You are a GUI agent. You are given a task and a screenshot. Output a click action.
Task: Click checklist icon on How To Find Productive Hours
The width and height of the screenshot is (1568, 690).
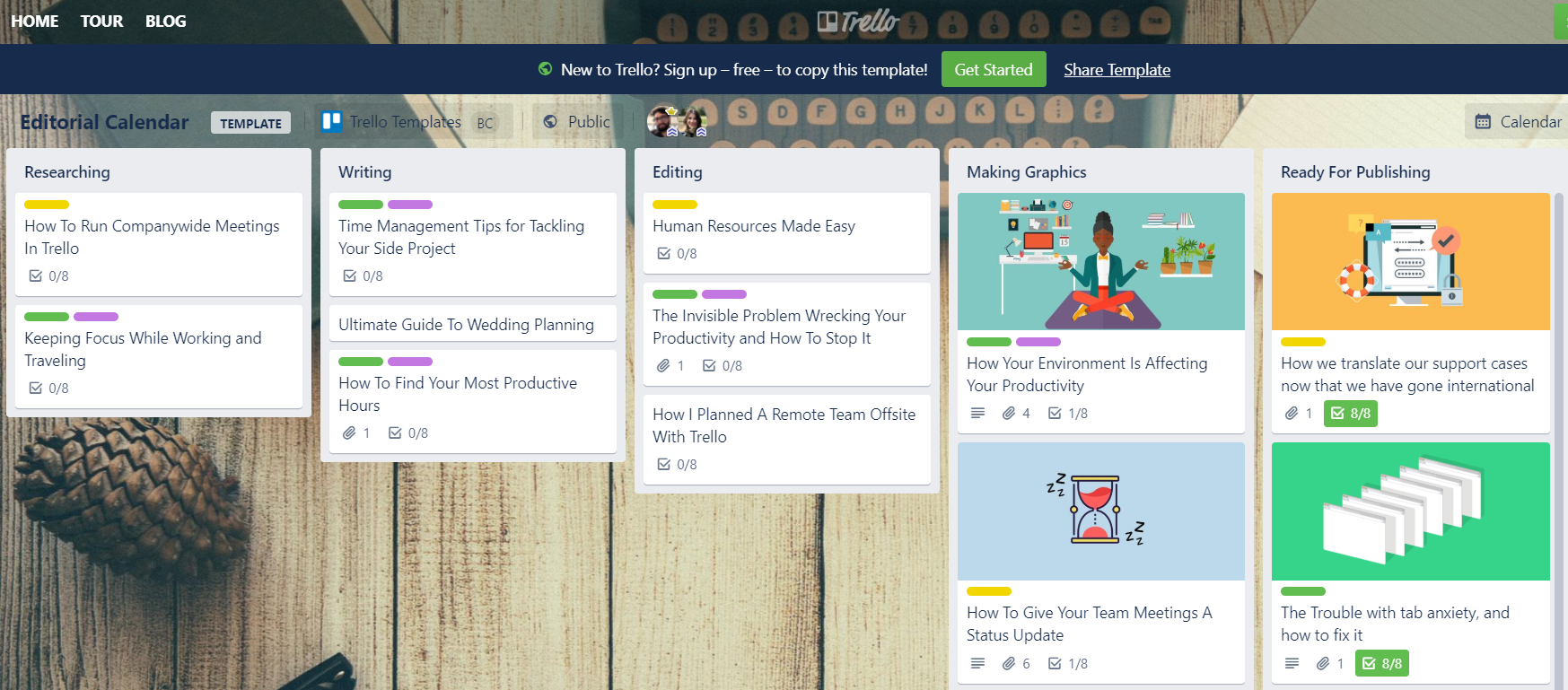click(x=395, y=433)
